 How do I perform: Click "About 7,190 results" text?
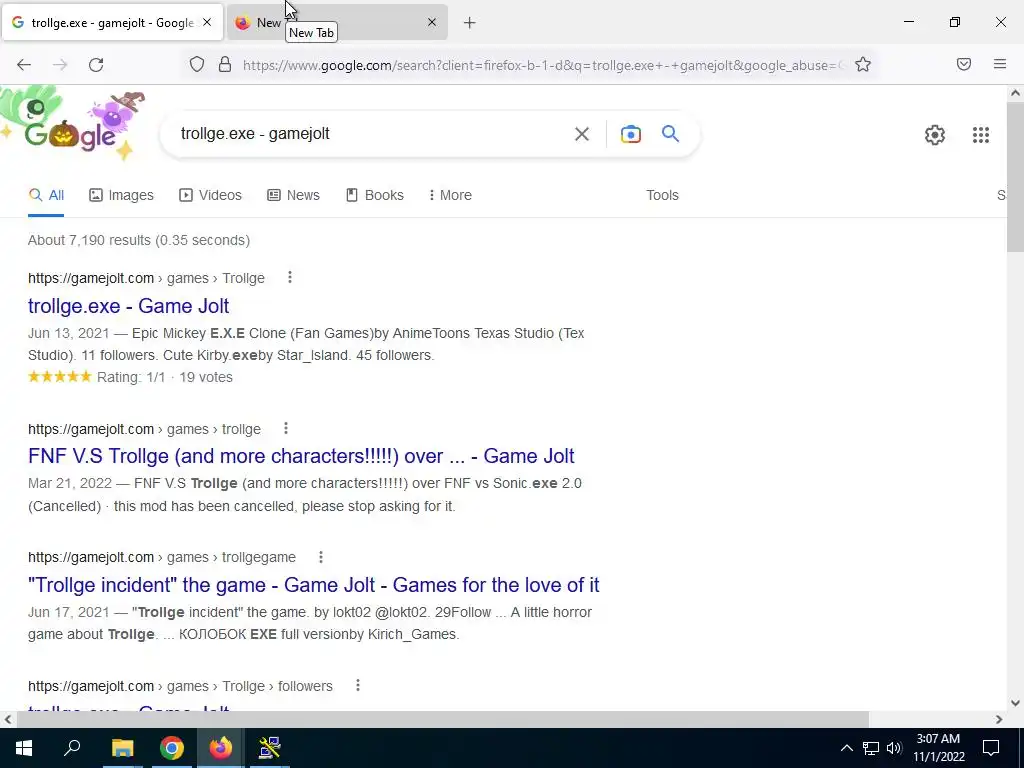click(x=89, y=240)
